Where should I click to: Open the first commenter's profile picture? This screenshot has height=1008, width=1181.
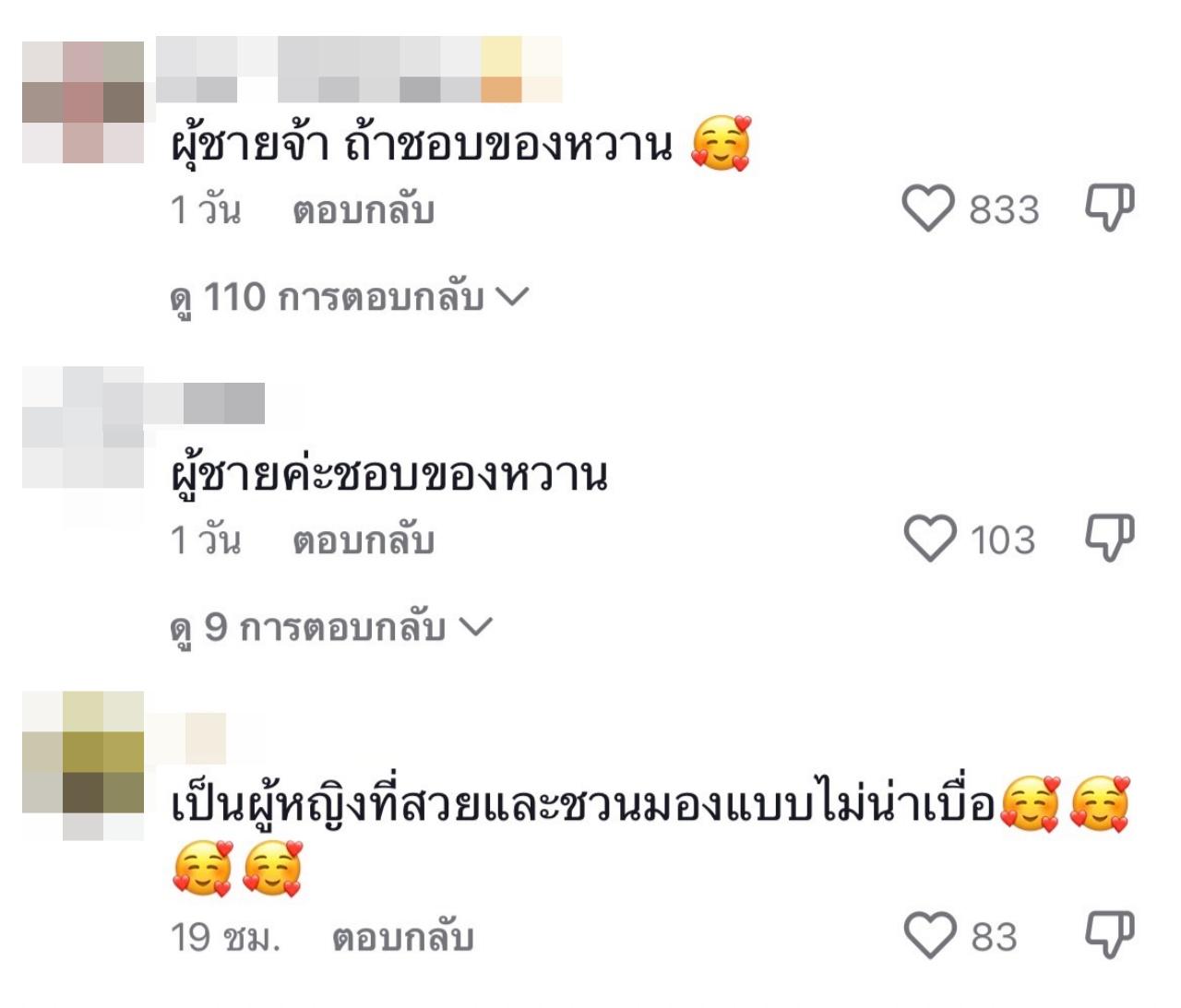pyautogui.click(x=83, y=101)
